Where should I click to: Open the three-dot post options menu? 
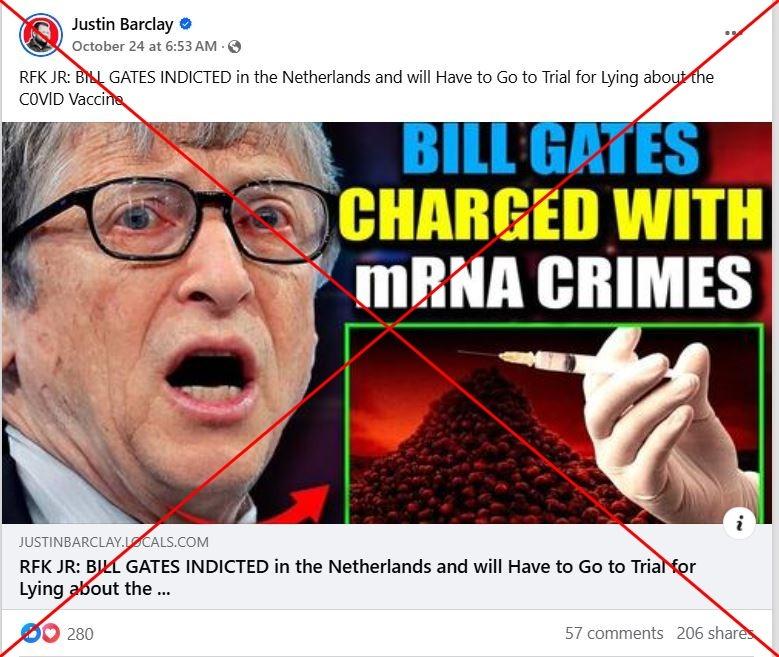(x=733, y=33)
